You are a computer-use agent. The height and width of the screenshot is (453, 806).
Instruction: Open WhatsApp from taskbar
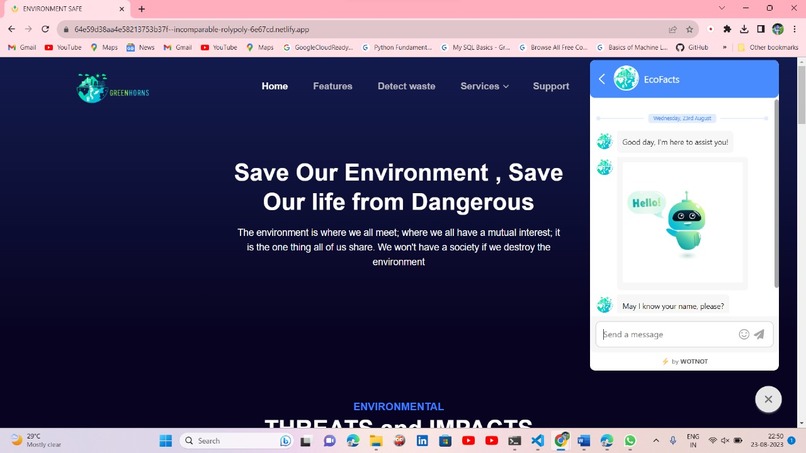coord(630,441)
